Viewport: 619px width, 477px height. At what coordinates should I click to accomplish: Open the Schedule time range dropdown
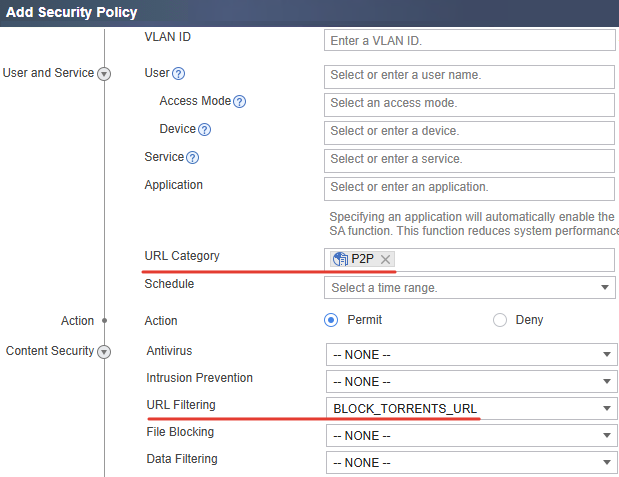[x=469, y=287]
